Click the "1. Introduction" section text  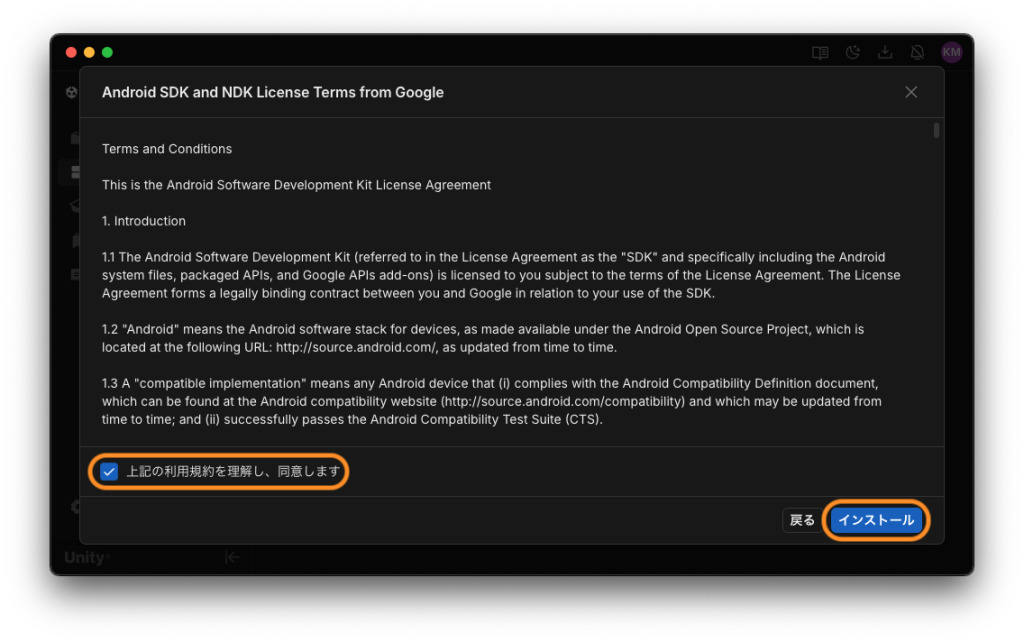(x=144, y=221)
